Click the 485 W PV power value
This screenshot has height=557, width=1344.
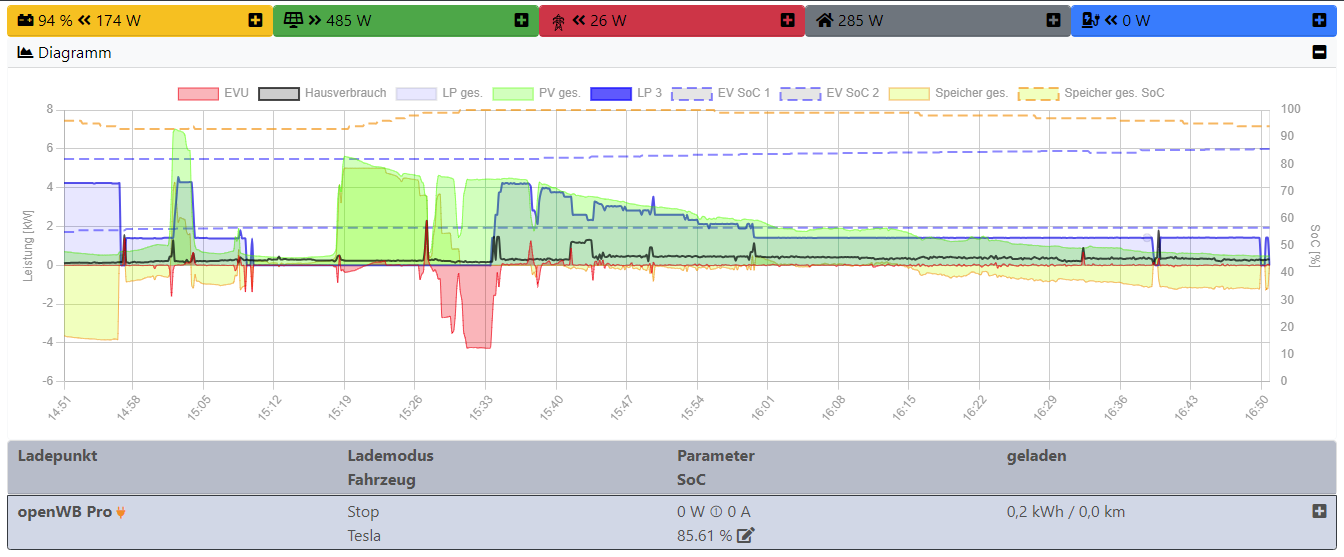point(348,20)
